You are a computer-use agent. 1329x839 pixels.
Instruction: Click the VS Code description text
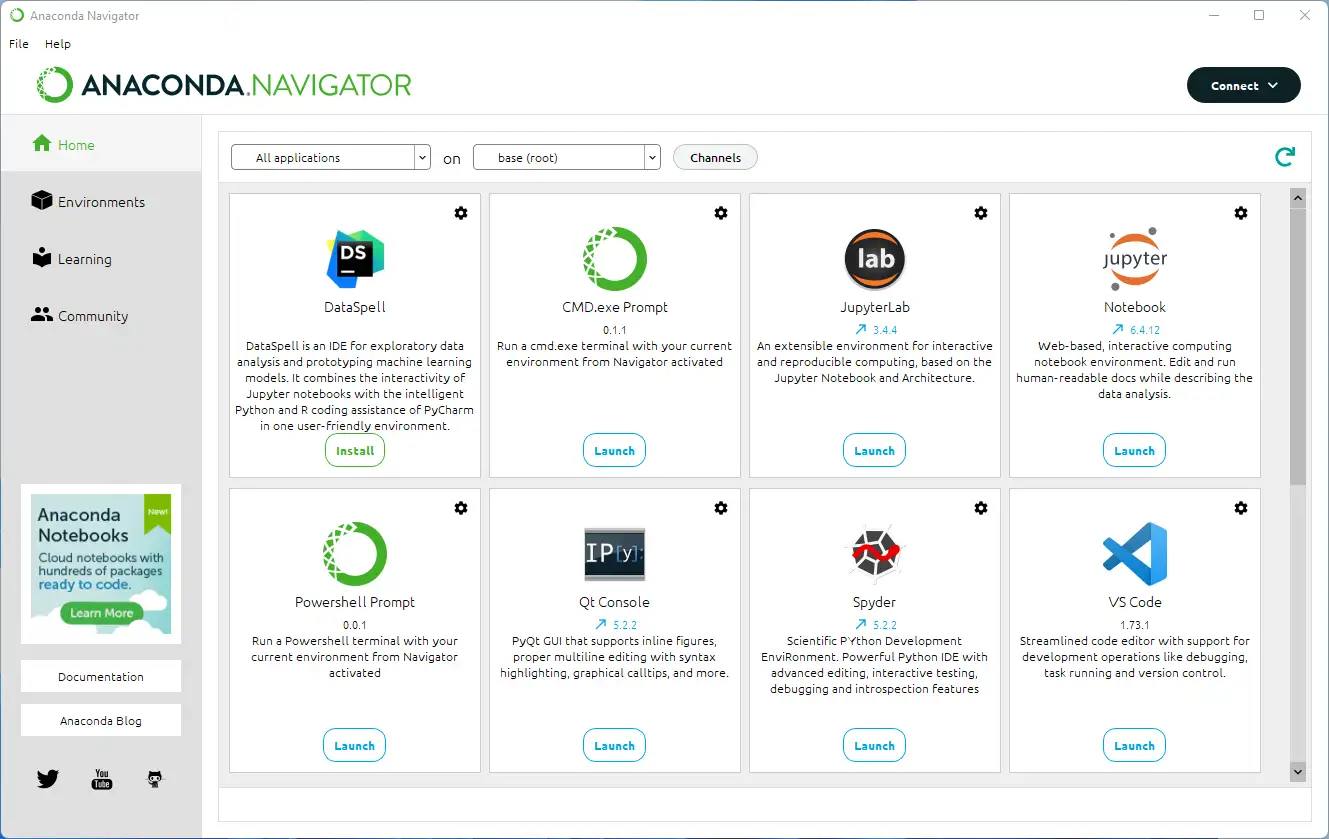pyautogui.click(x=1135, y=657)
